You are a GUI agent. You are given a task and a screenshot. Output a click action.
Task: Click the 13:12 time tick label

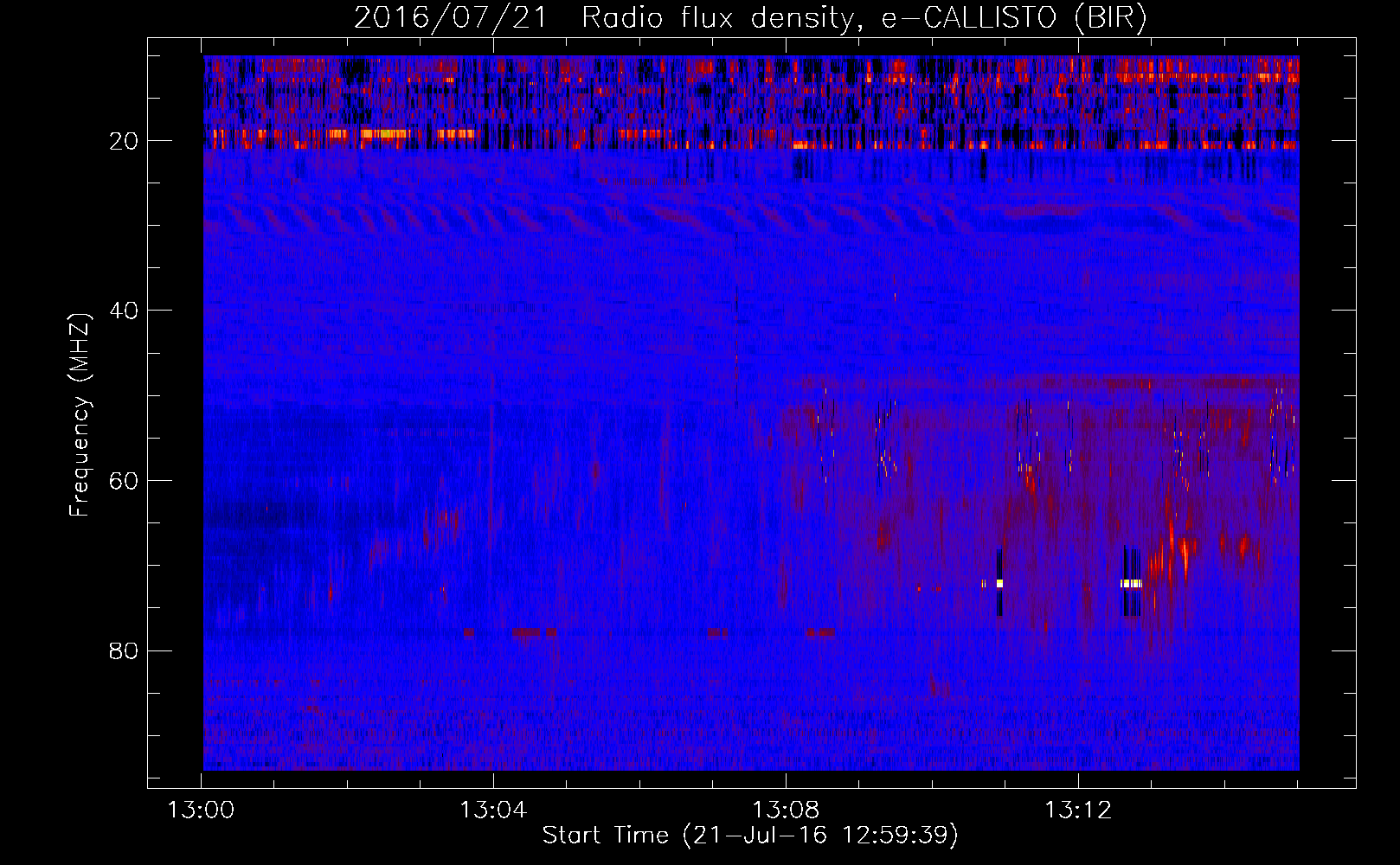tap(1078, 811)
